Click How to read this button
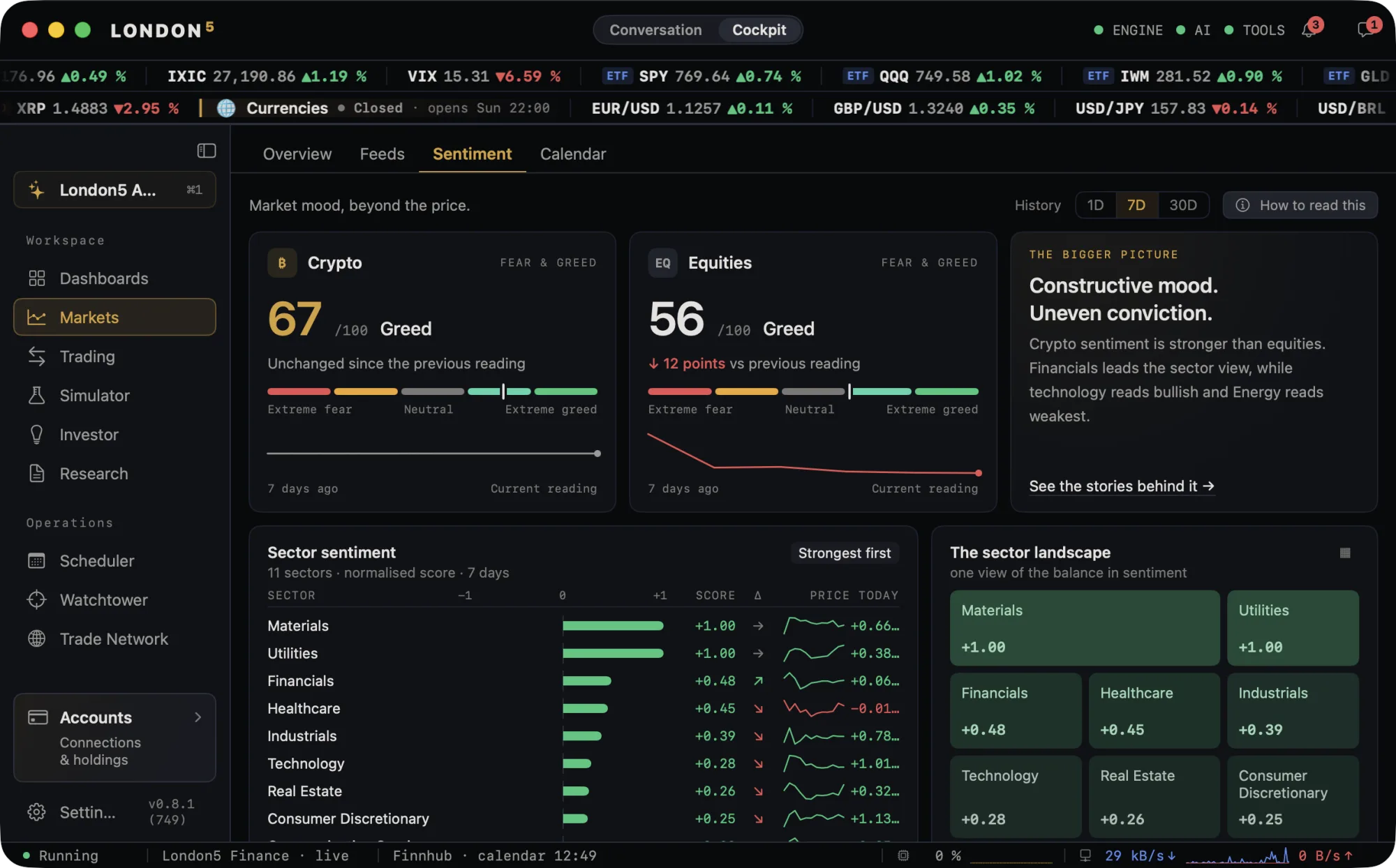Viewport: 1396px width, 868px height. [x=1300, y=205]
